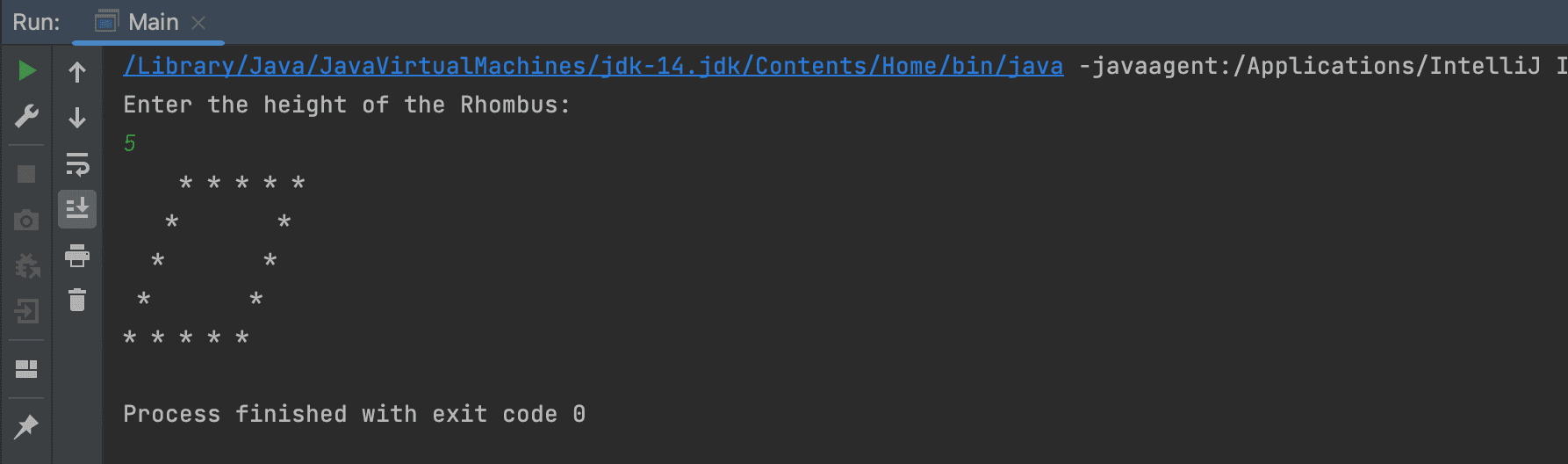Click the Down the Stack Trace arrow
This screenshot has height=464, width=1568.
click(x=77, y=117)
